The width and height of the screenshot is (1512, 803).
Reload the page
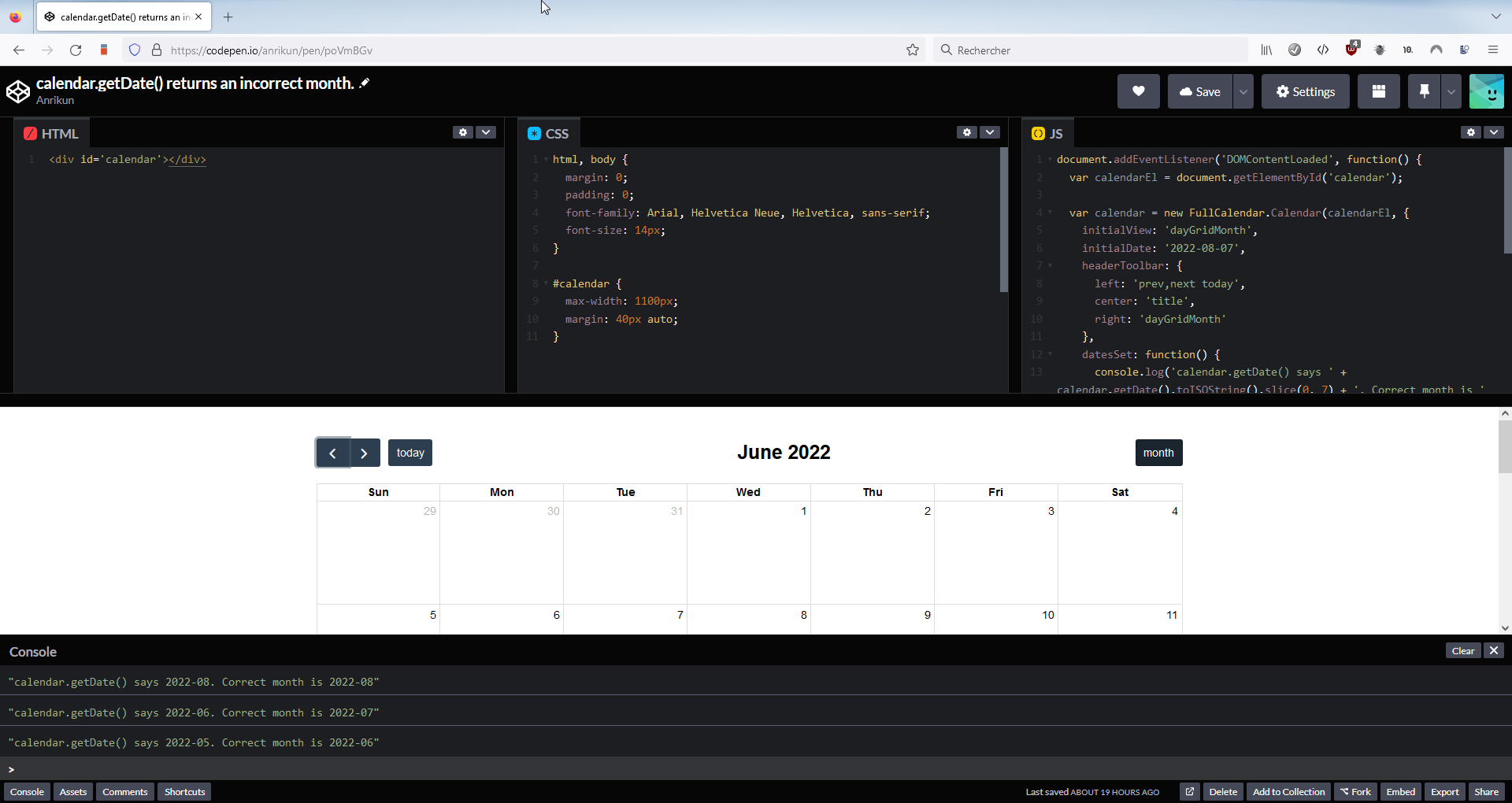[75, 50]
